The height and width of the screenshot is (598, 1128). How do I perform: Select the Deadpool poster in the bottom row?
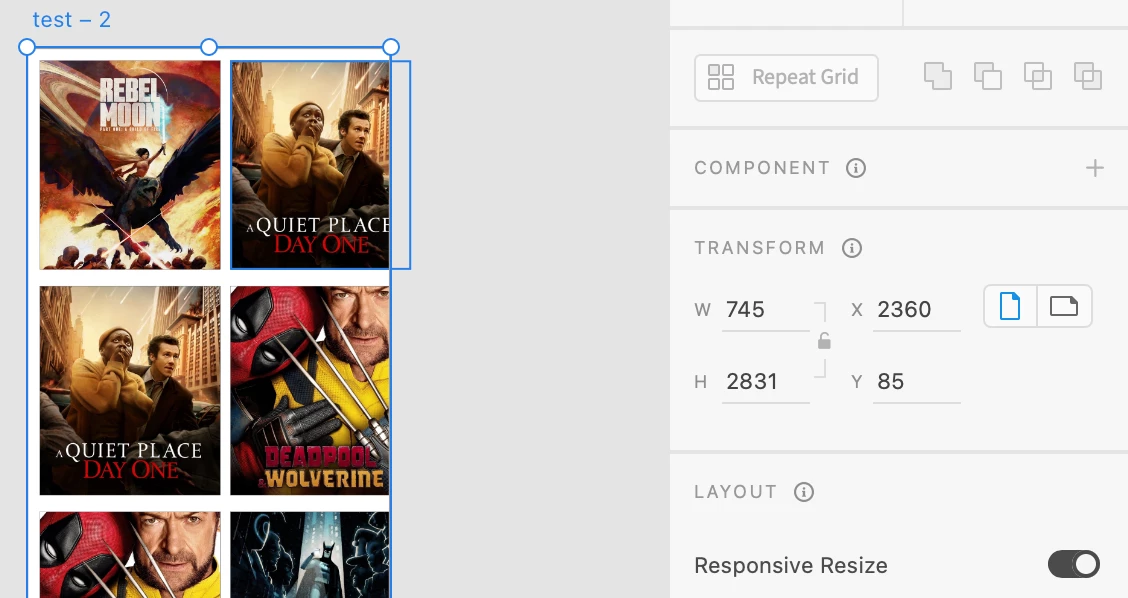click(x=130, y=555)
